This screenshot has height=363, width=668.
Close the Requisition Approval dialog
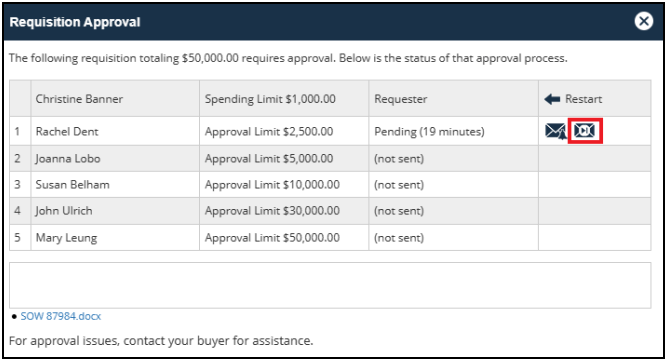(x=643, y=21)
